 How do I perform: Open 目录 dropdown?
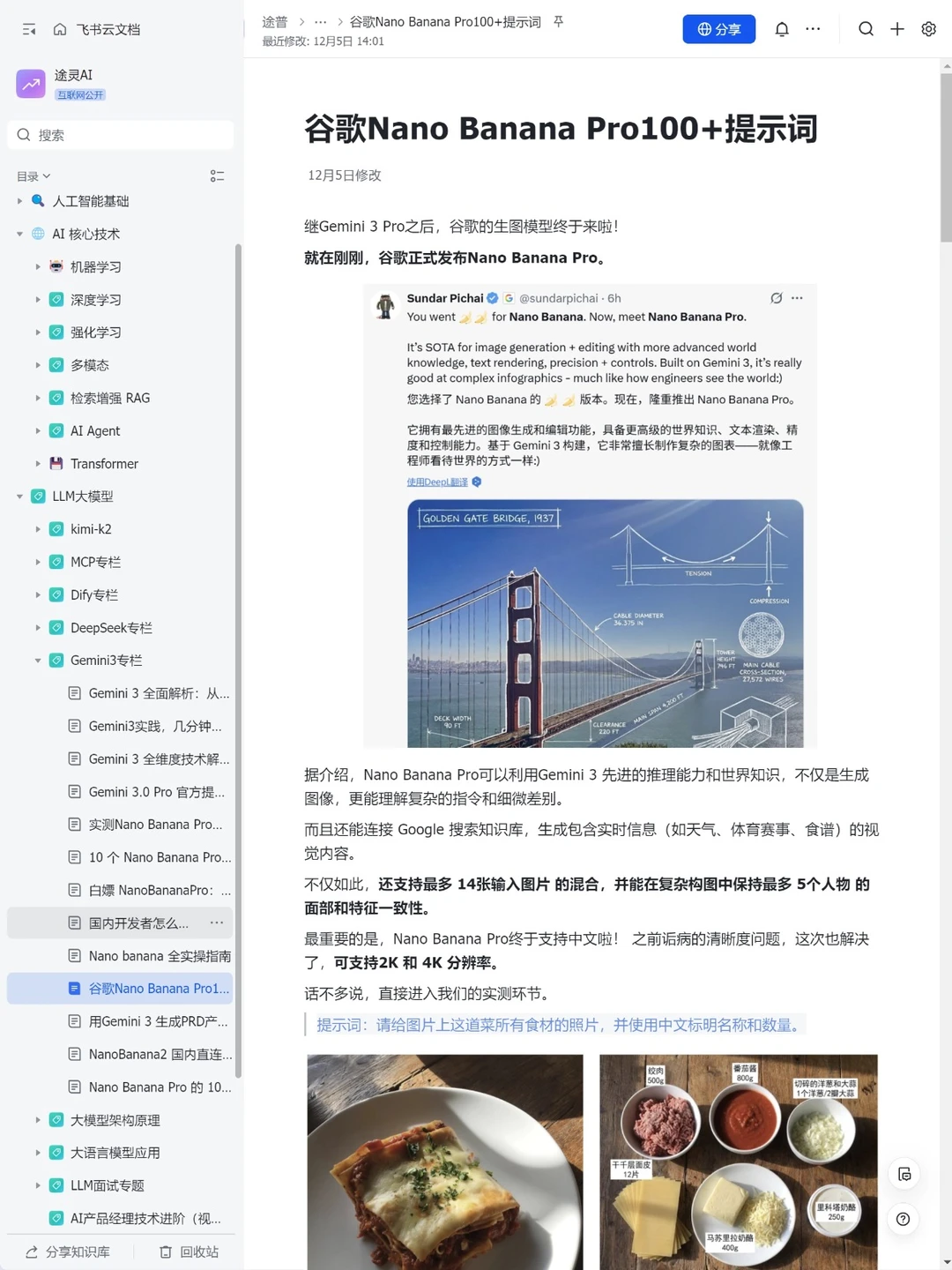(34, 176)
